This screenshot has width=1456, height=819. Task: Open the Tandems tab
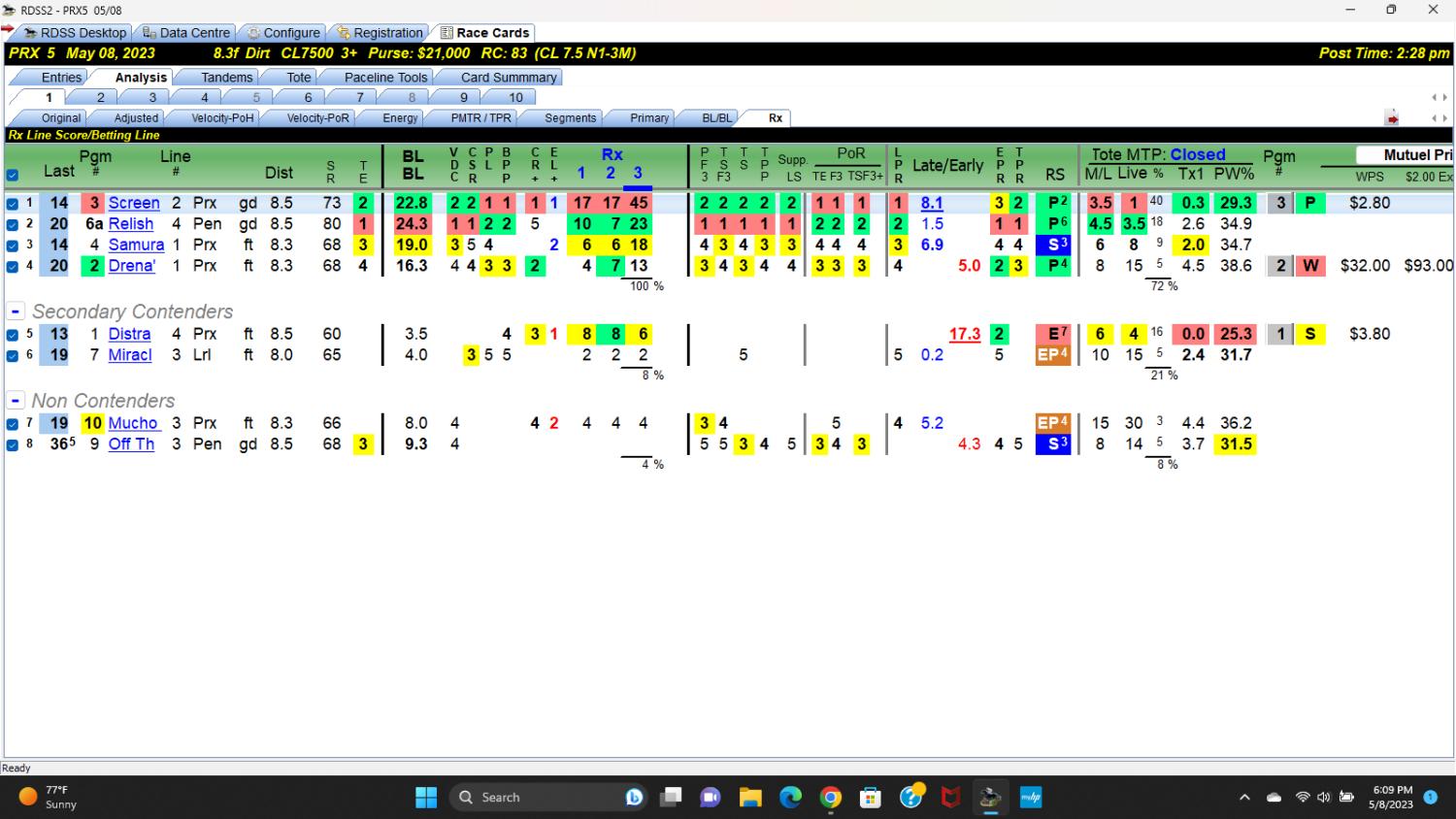tap(226, 77)
